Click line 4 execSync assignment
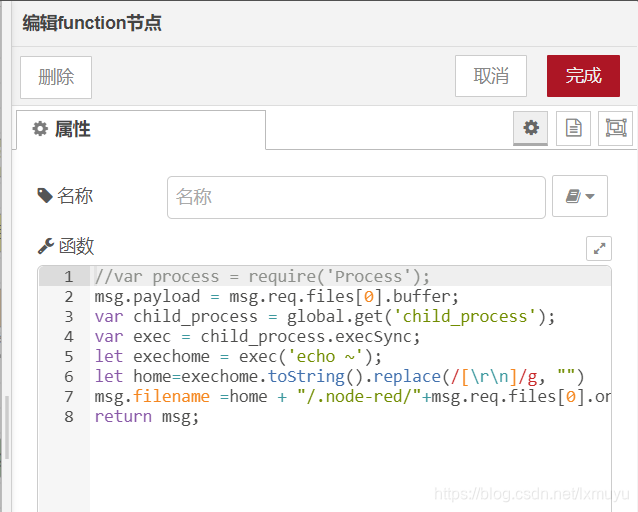 pos(257,337)
